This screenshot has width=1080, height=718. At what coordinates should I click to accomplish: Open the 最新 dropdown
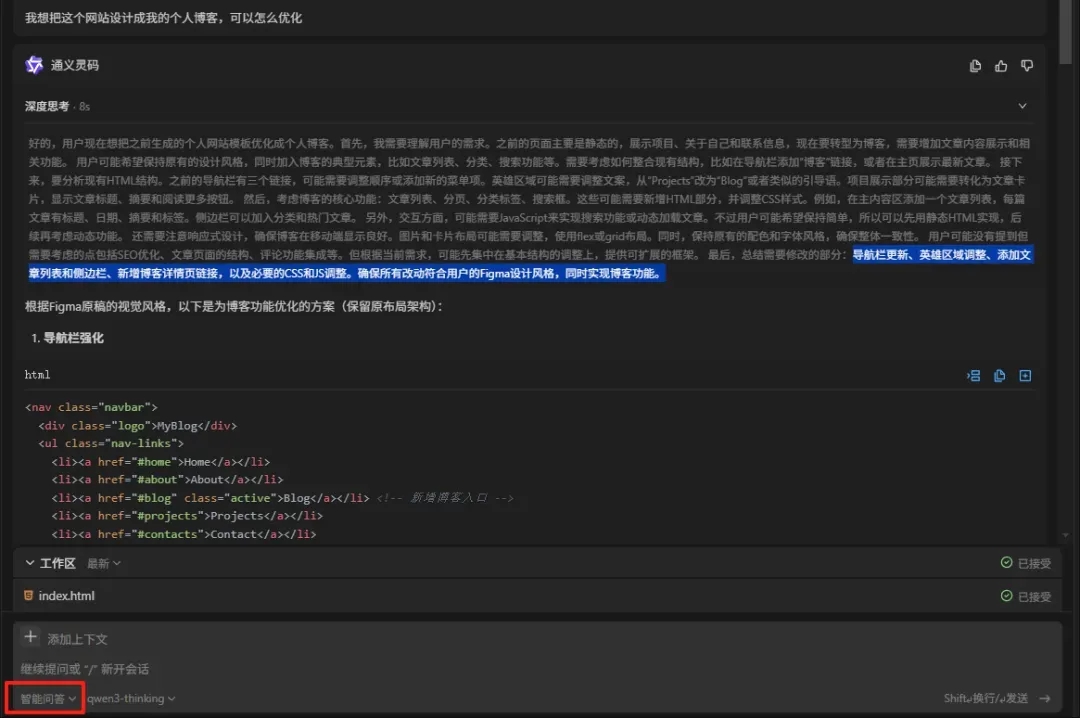coord(103,564)
